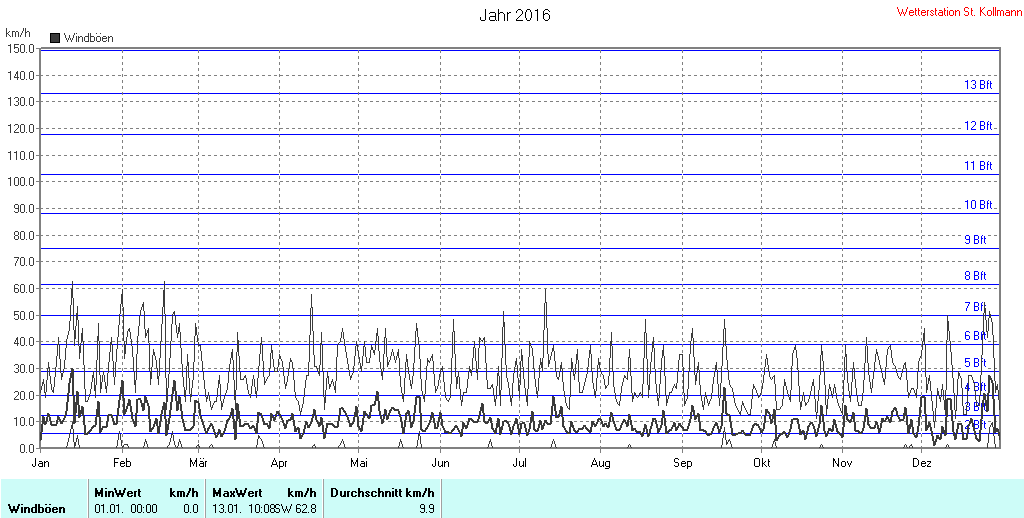Select the Jan month axis label
This screenshot has height=518, width=1024.
(40, 463)
